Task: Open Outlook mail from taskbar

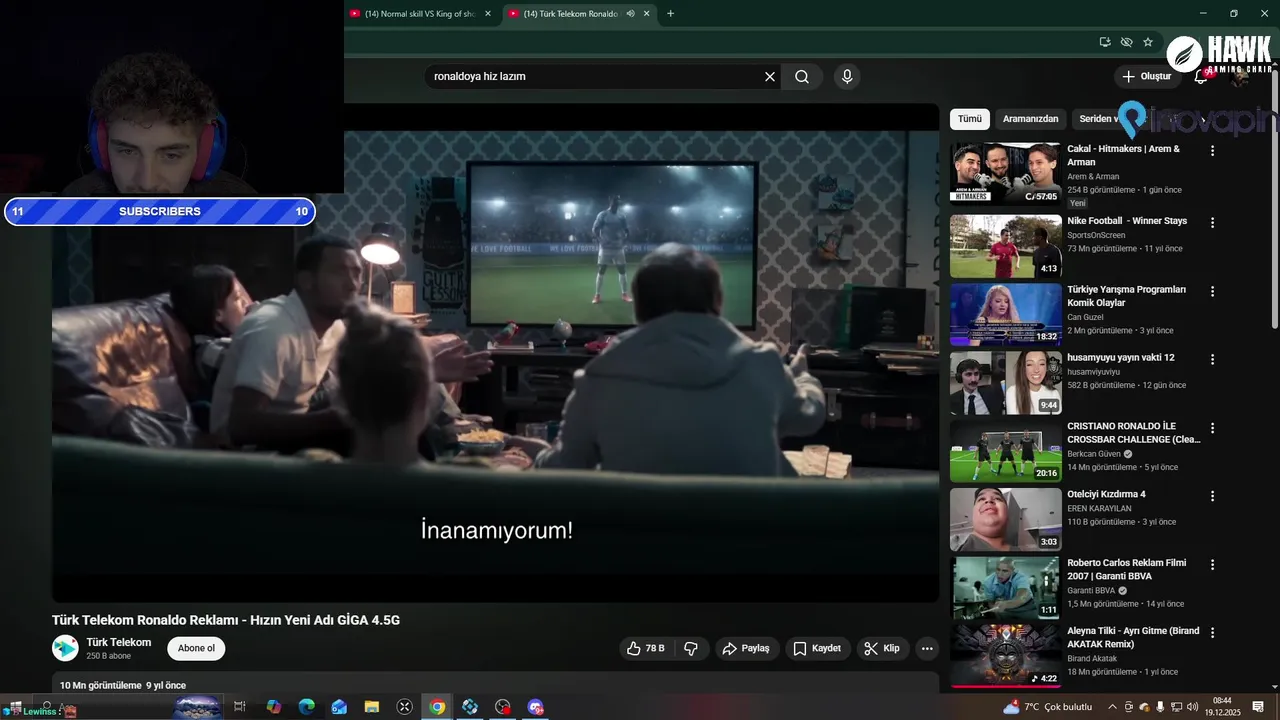Action: [x=339, y=707]
